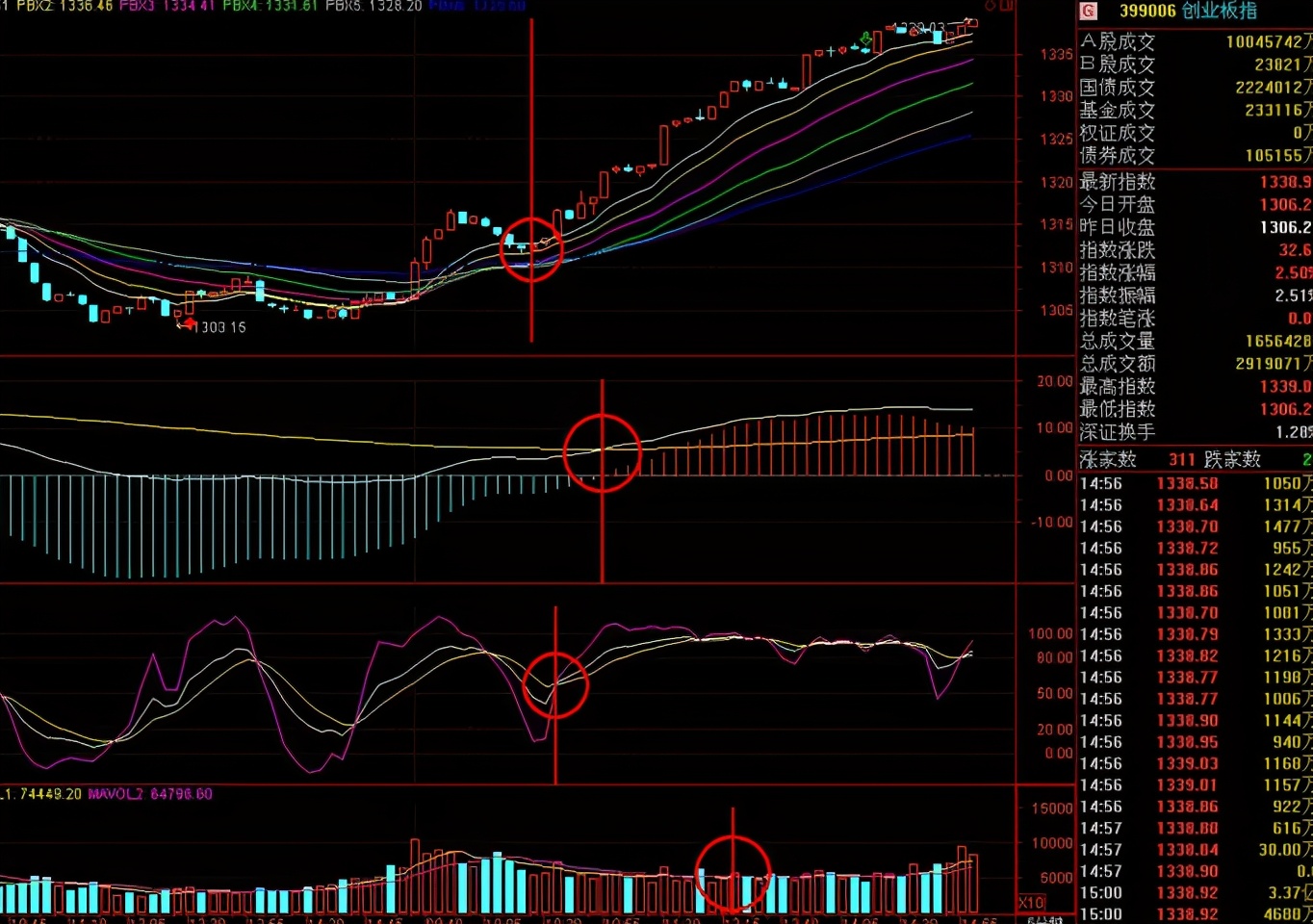This screenshot has width=1313, height=924.
Task: Click the G logo icon beside 399006
Action: (1089, 12)
